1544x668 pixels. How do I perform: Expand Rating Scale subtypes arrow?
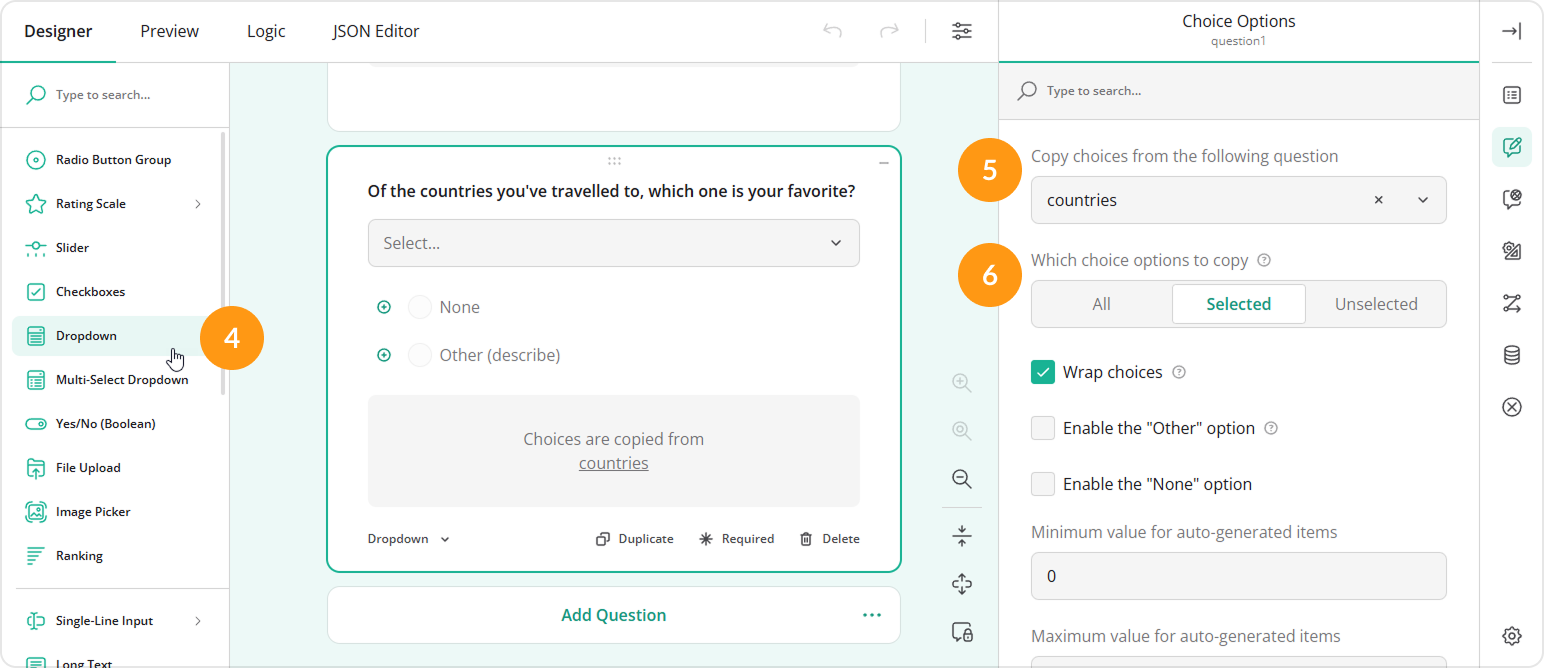(x=198, y=204)
